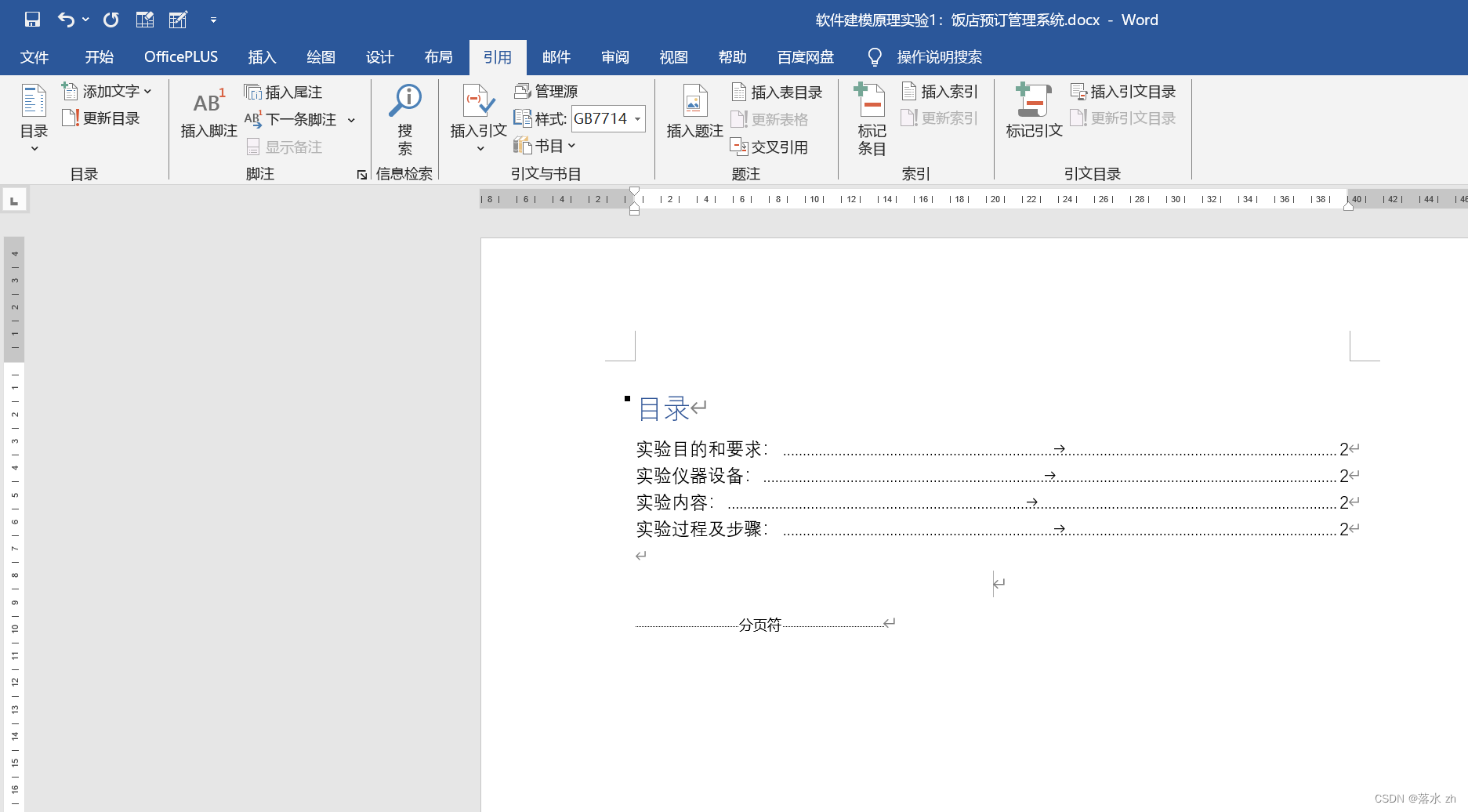Open the 设计 tab
Screen dimensions: 1468x812
[x=380, y=57]
